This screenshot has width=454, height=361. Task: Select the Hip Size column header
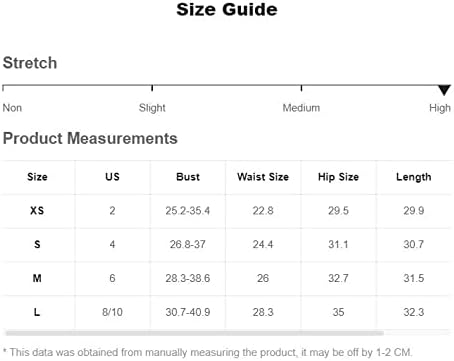click(x=338, y=177)
